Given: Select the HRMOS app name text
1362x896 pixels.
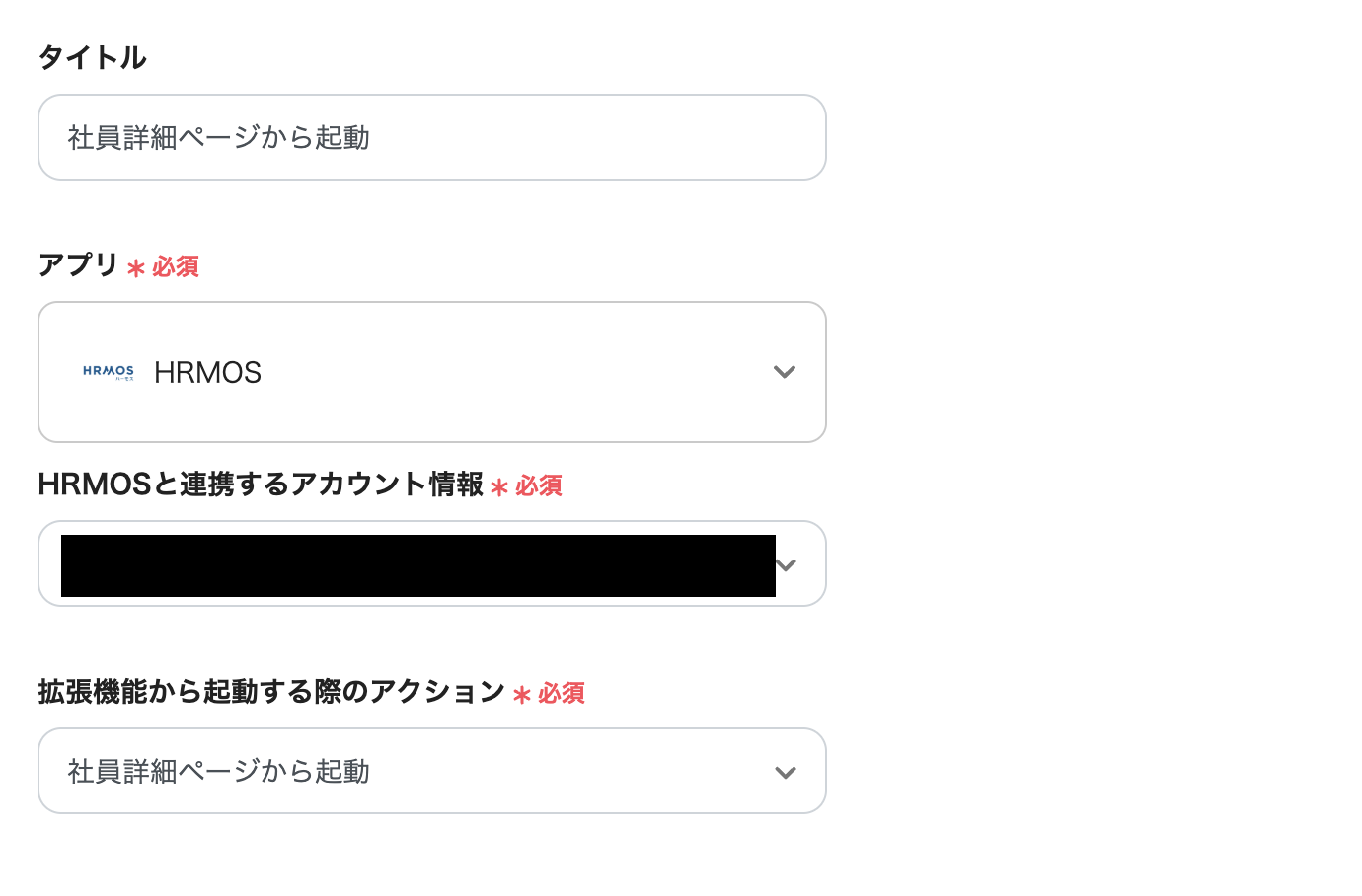Looking at the screenshot, I should click(208, 372).
